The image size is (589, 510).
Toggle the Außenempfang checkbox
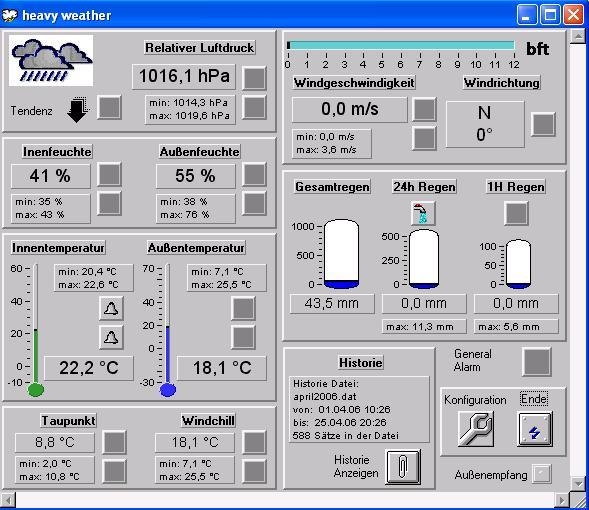click(542, 474)
